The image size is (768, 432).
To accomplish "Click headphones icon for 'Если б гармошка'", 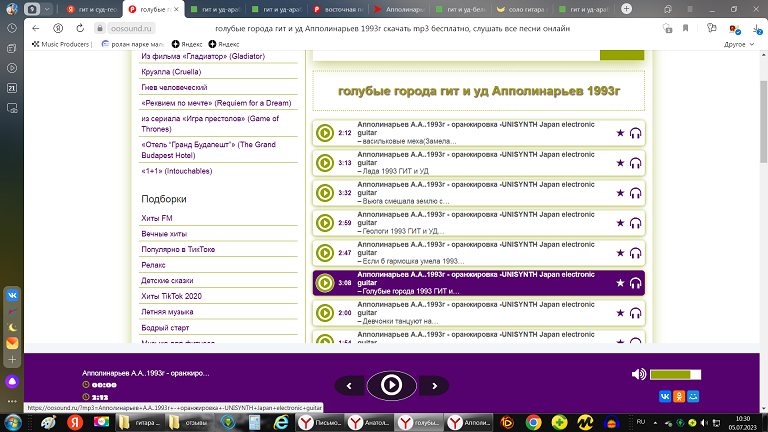I will coord(635,253).
